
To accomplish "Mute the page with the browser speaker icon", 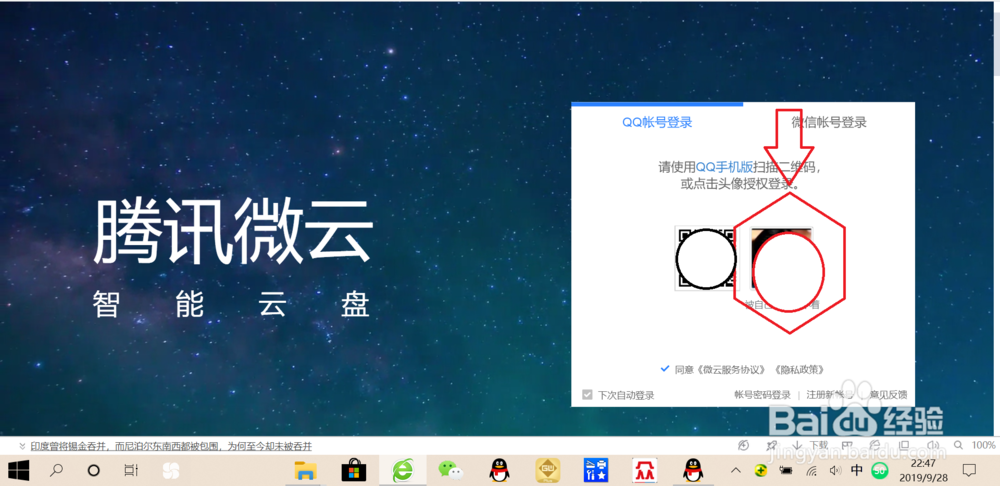I will pos(933,445).
